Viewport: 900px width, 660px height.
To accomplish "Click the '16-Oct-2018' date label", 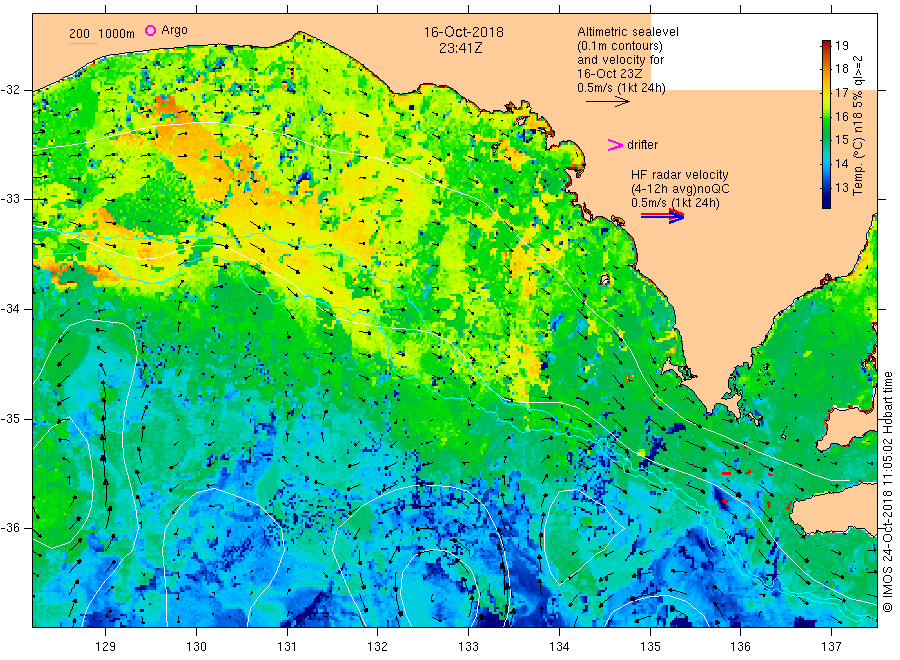I will tap(464, 32).
